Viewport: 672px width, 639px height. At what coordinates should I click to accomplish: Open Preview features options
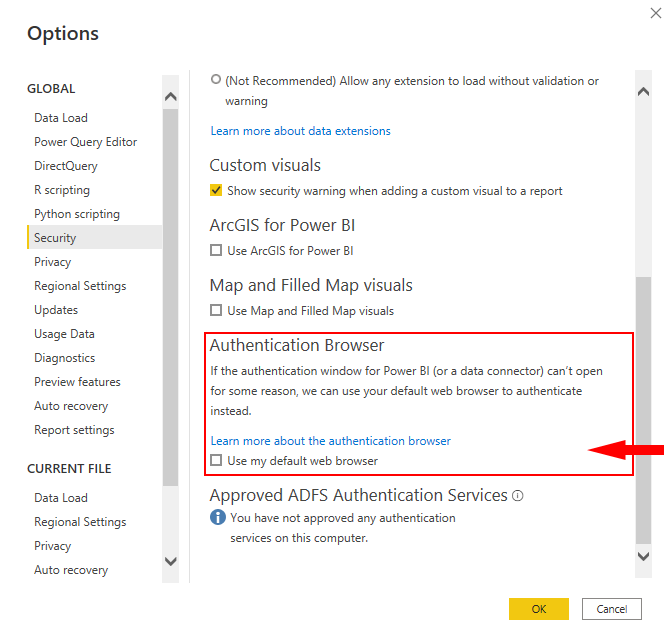[x=77, y=382]
